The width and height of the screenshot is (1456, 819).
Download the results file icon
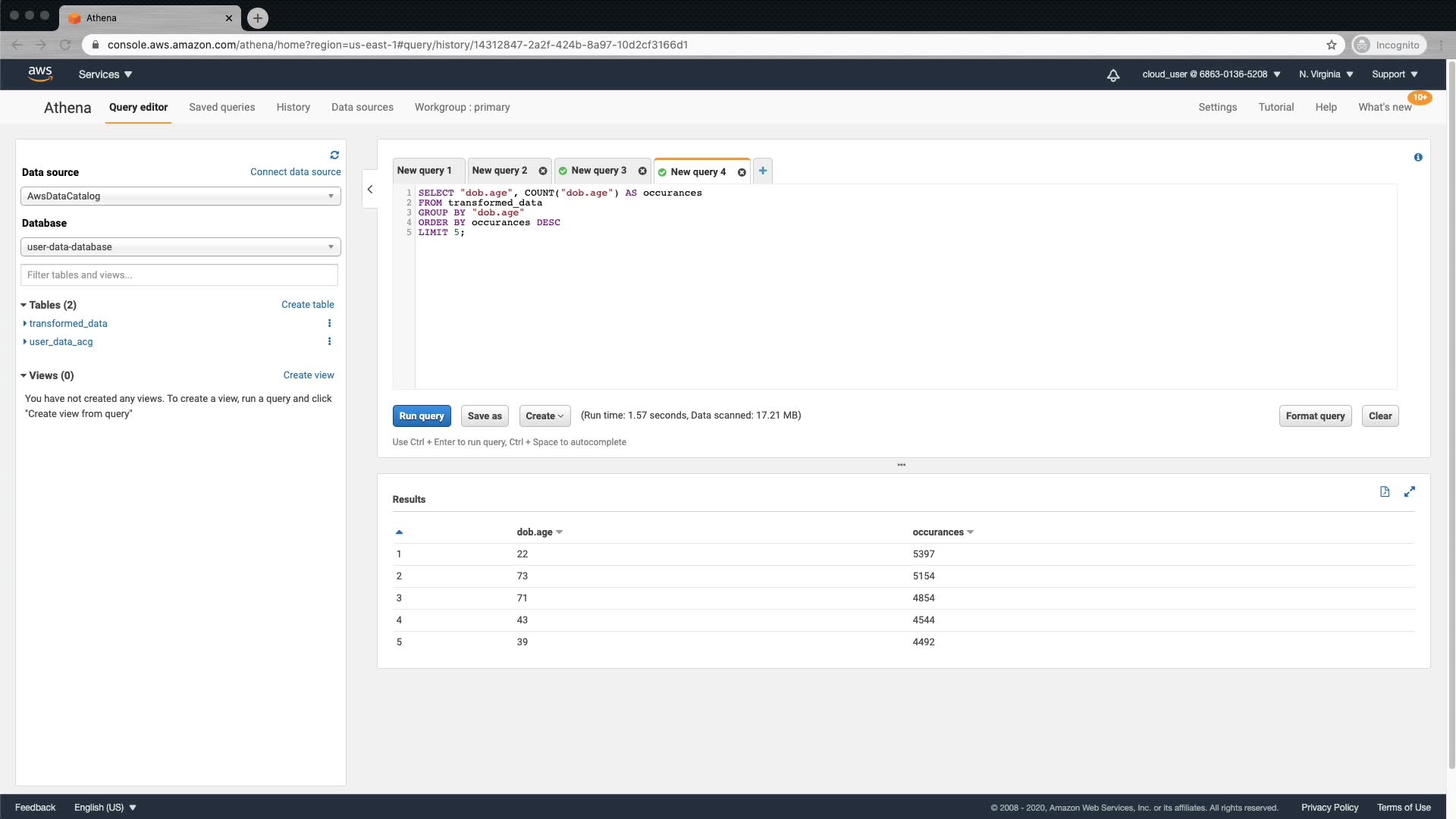1385,491
